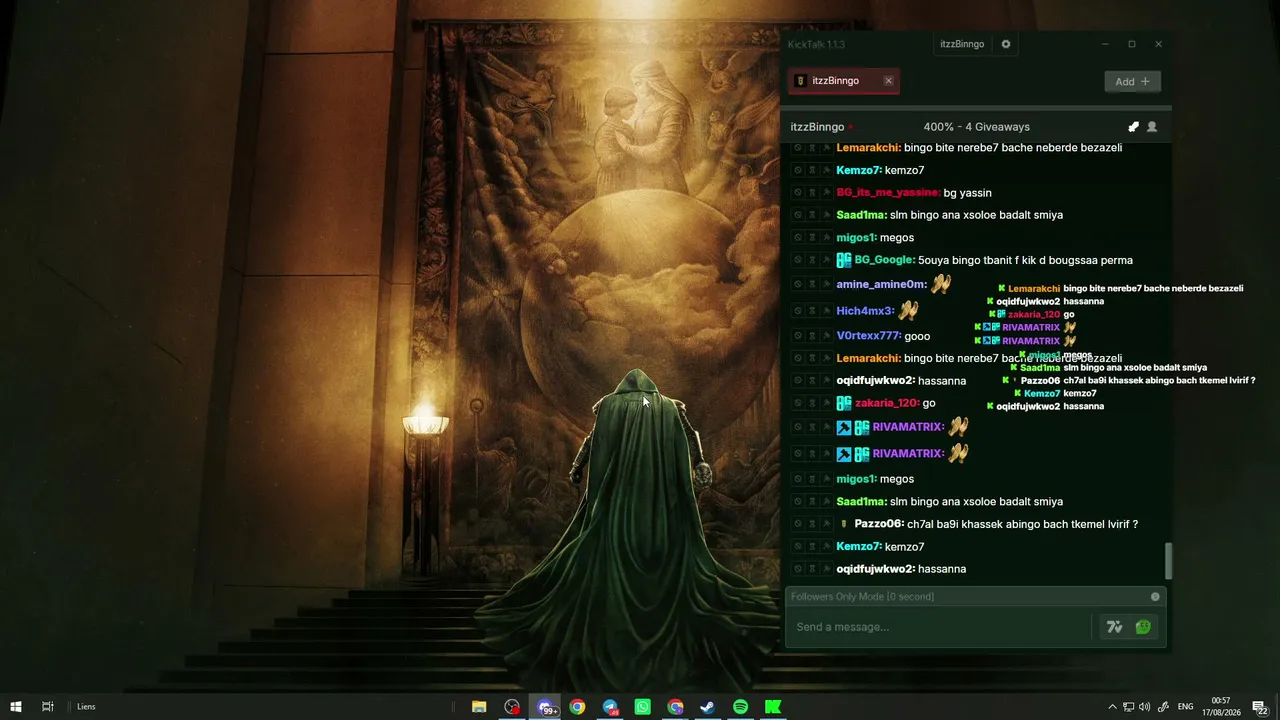Open File Explorer from the taskbar
1280x720 pixels.
point(479,707)
